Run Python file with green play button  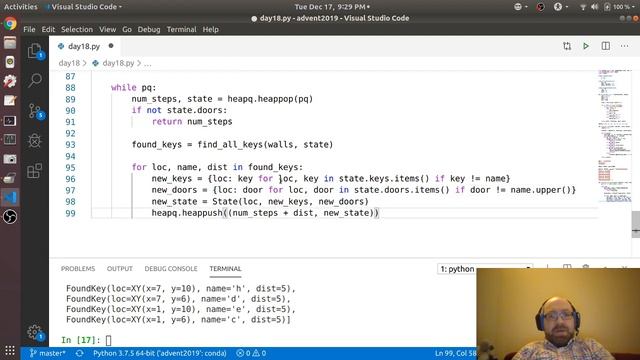pos(586,46)
